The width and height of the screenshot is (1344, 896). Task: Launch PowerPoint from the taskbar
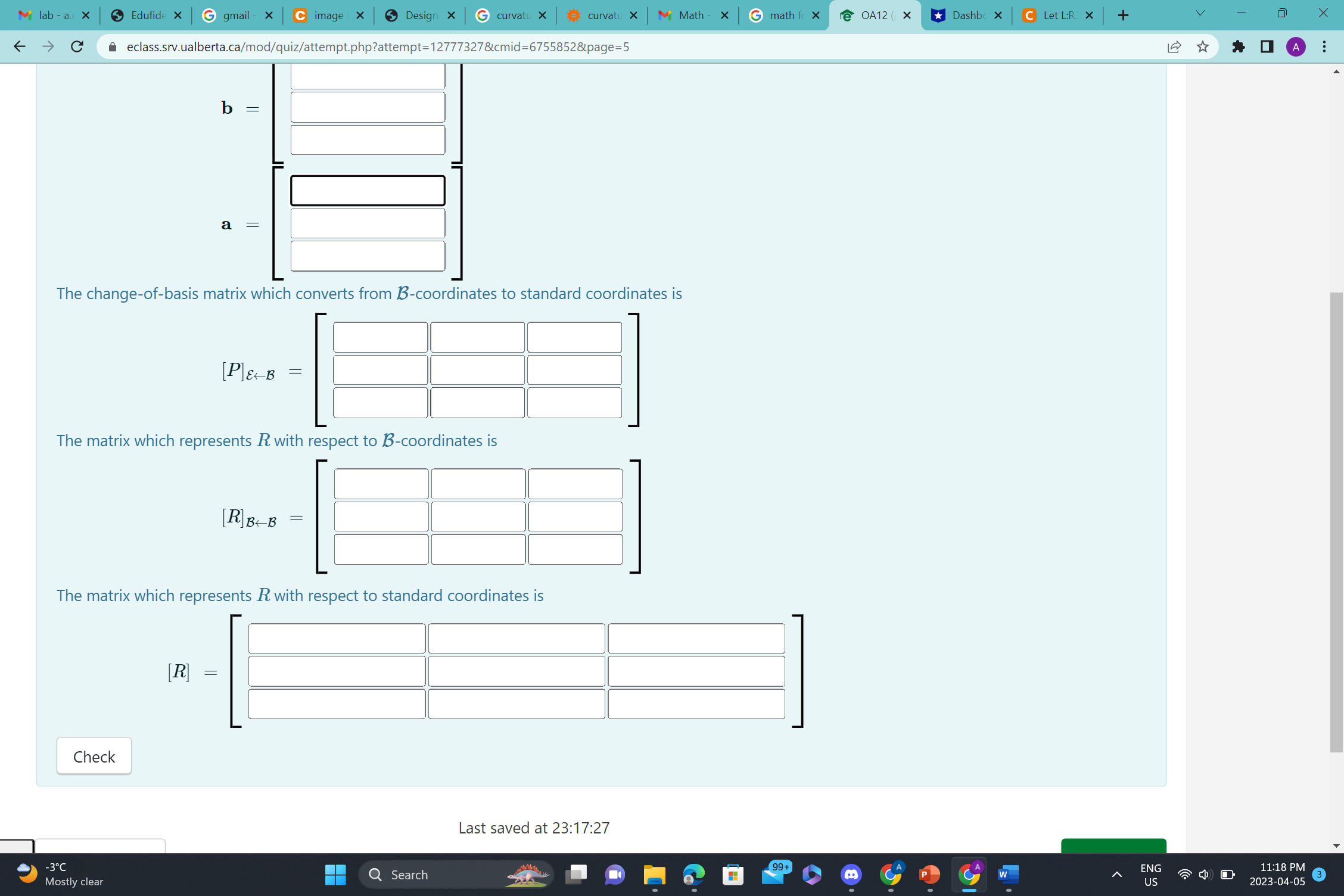pyautogui.click(x=930, y=875)
